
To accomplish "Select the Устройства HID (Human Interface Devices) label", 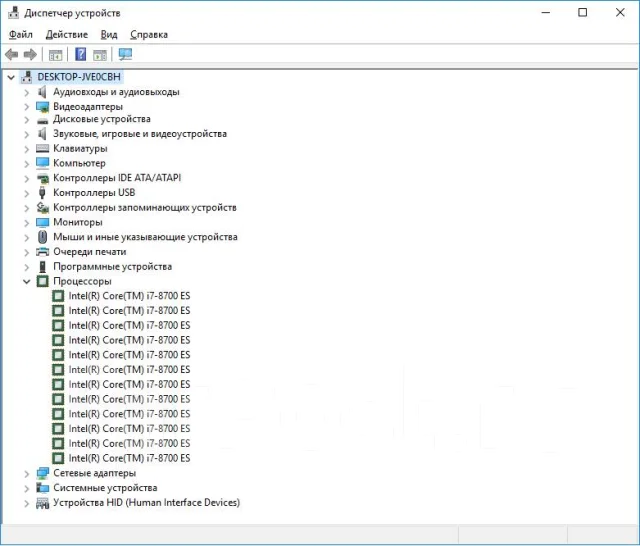I will (147, 502).
